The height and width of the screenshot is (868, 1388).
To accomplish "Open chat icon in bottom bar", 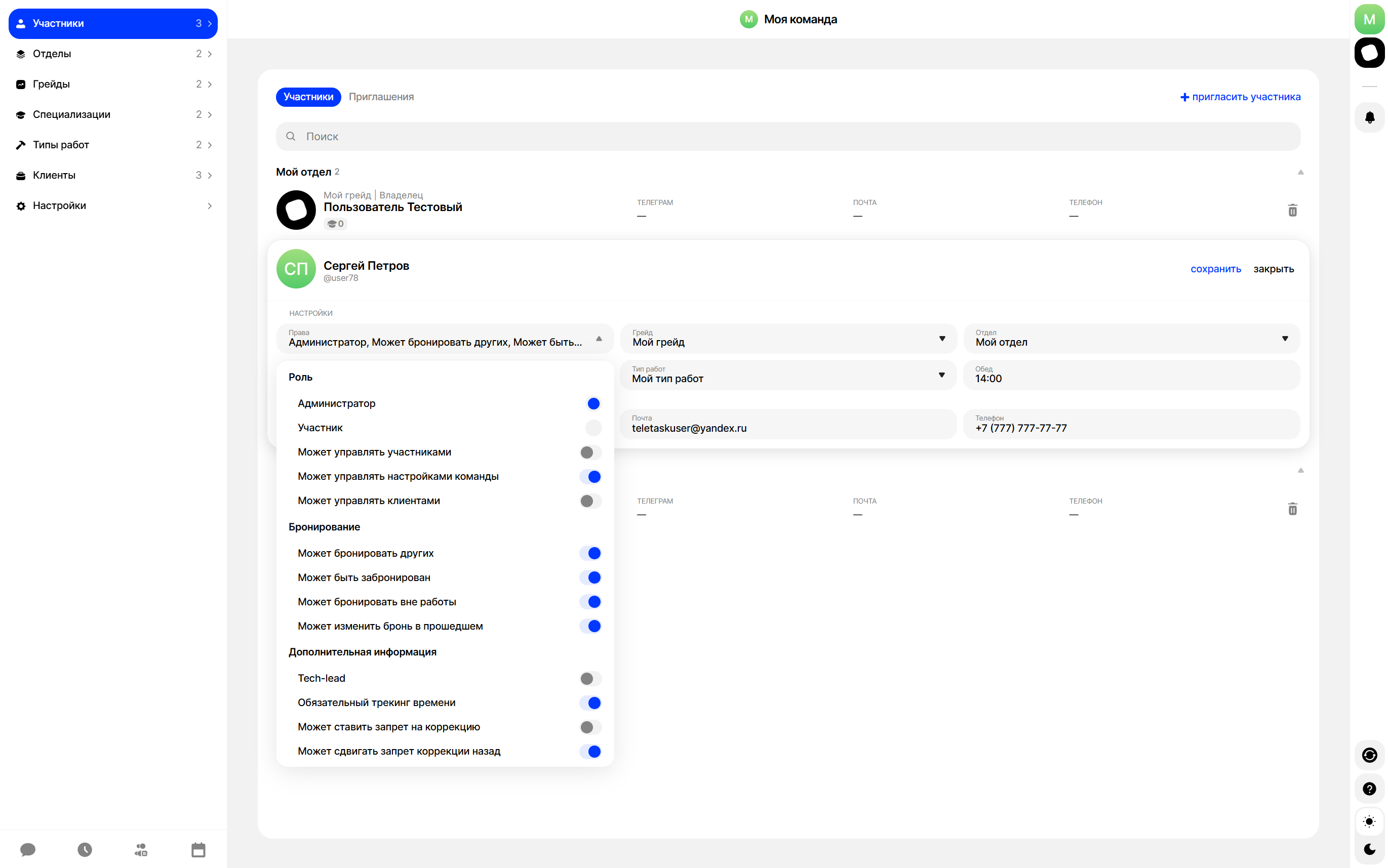I will point(27,850).
